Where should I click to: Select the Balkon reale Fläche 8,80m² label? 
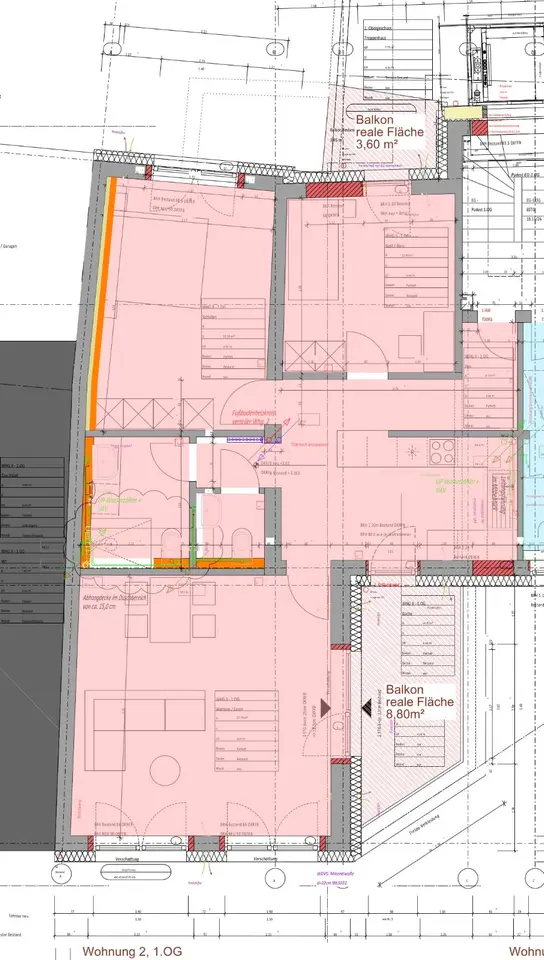(x=419, y=702)
